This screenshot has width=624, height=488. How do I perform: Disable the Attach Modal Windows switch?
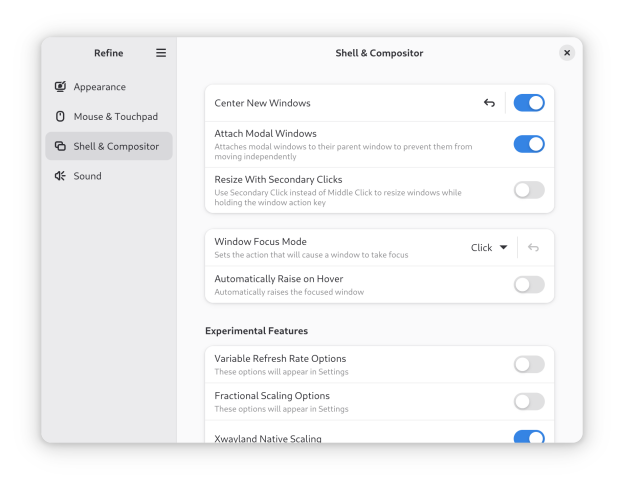(529, 144)
